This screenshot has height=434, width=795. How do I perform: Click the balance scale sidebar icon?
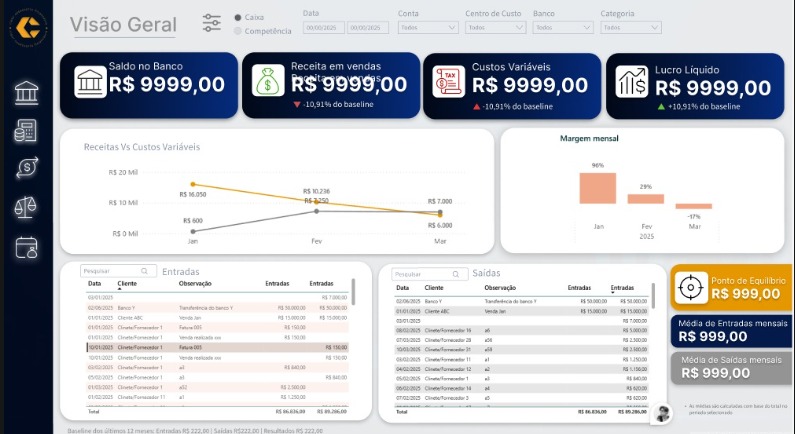26,207
